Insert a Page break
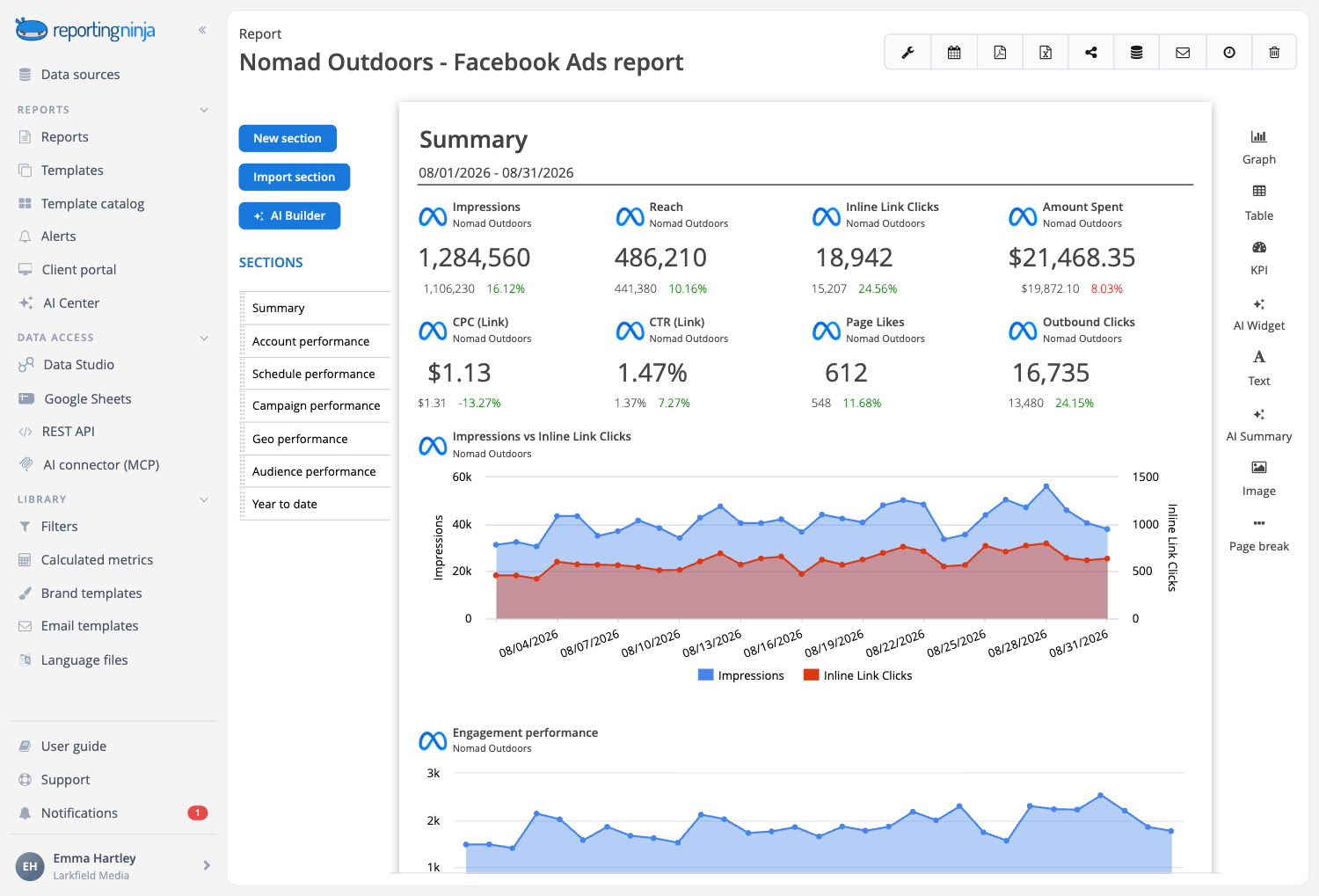The height and width of the screenshot is (896, 1319). (x=1259, y=535)
